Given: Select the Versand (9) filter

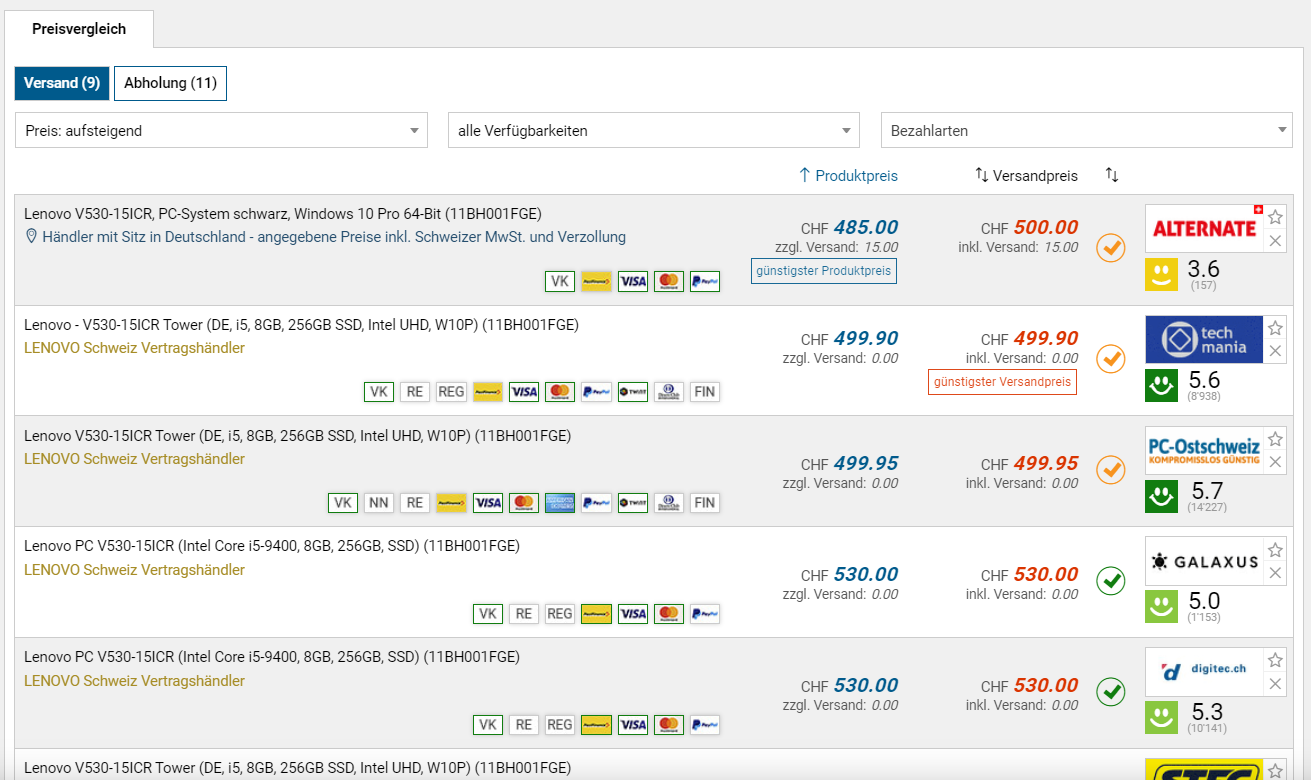Looking at the screenshot, I should [x=62, y=83].
